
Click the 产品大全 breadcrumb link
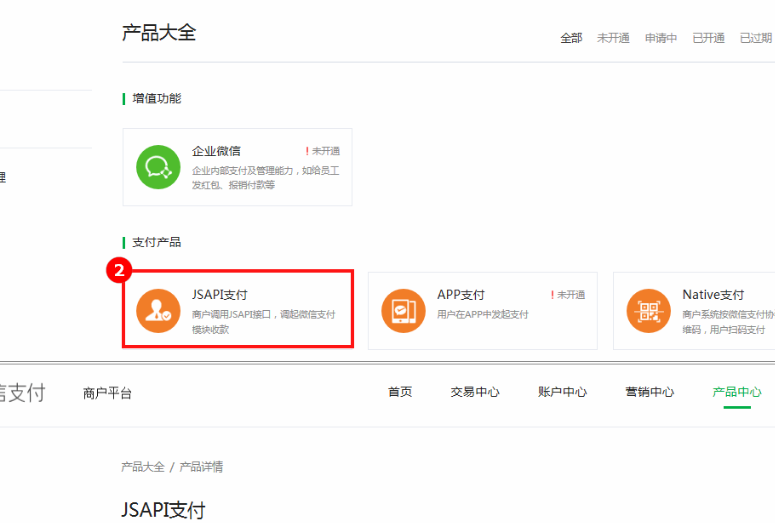click(x=143, y=467)
